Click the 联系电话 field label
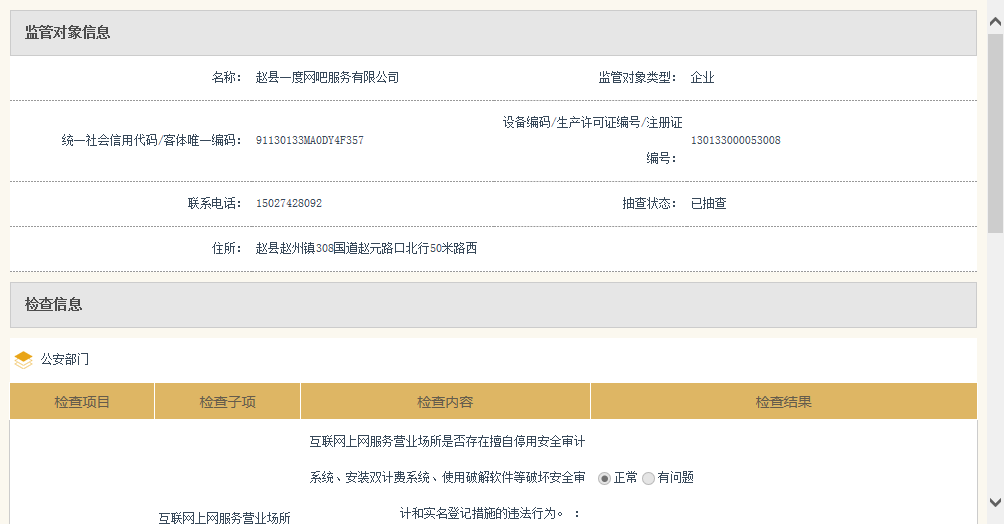Viewport: 1004px width, 524px height. coord(215,204)
